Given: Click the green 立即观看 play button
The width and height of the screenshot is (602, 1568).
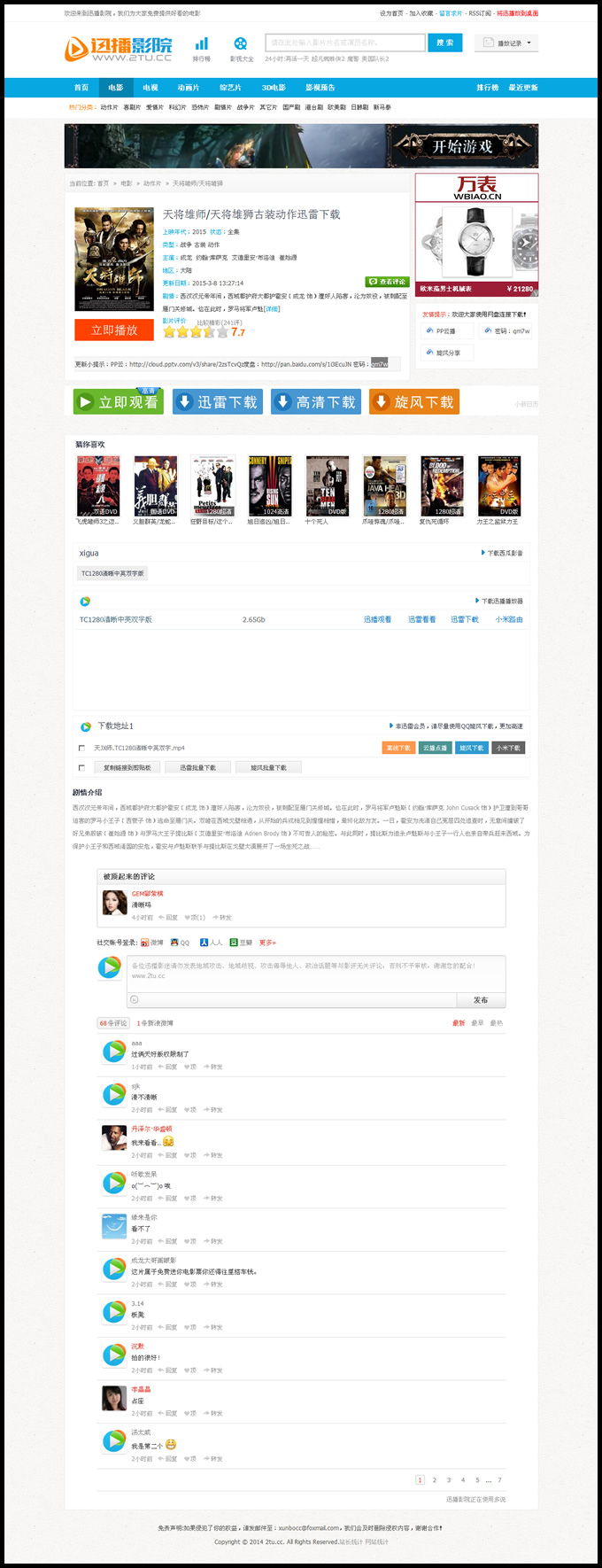Looking at the screenshot, I should [118, 402].
